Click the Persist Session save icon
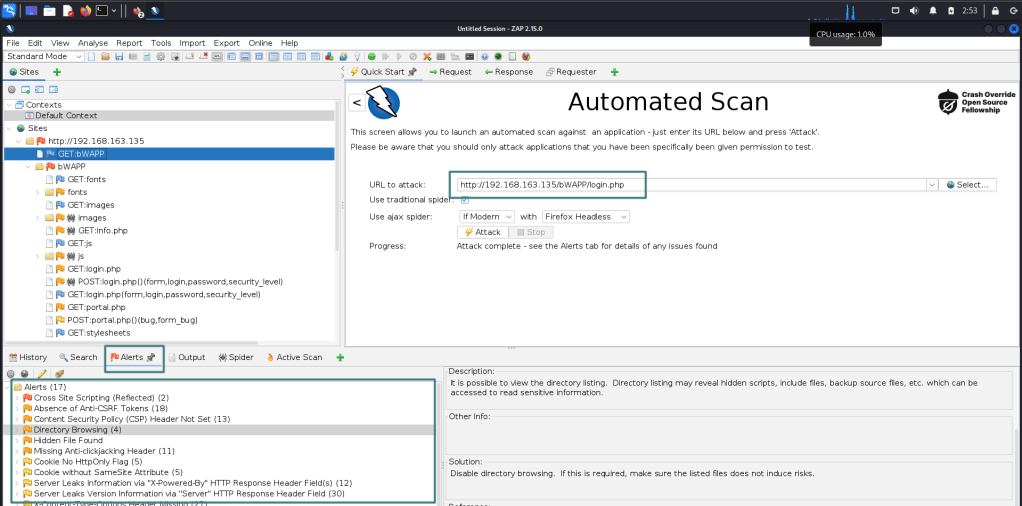This screenshot has width=1022, height=506. coord(119,57)
